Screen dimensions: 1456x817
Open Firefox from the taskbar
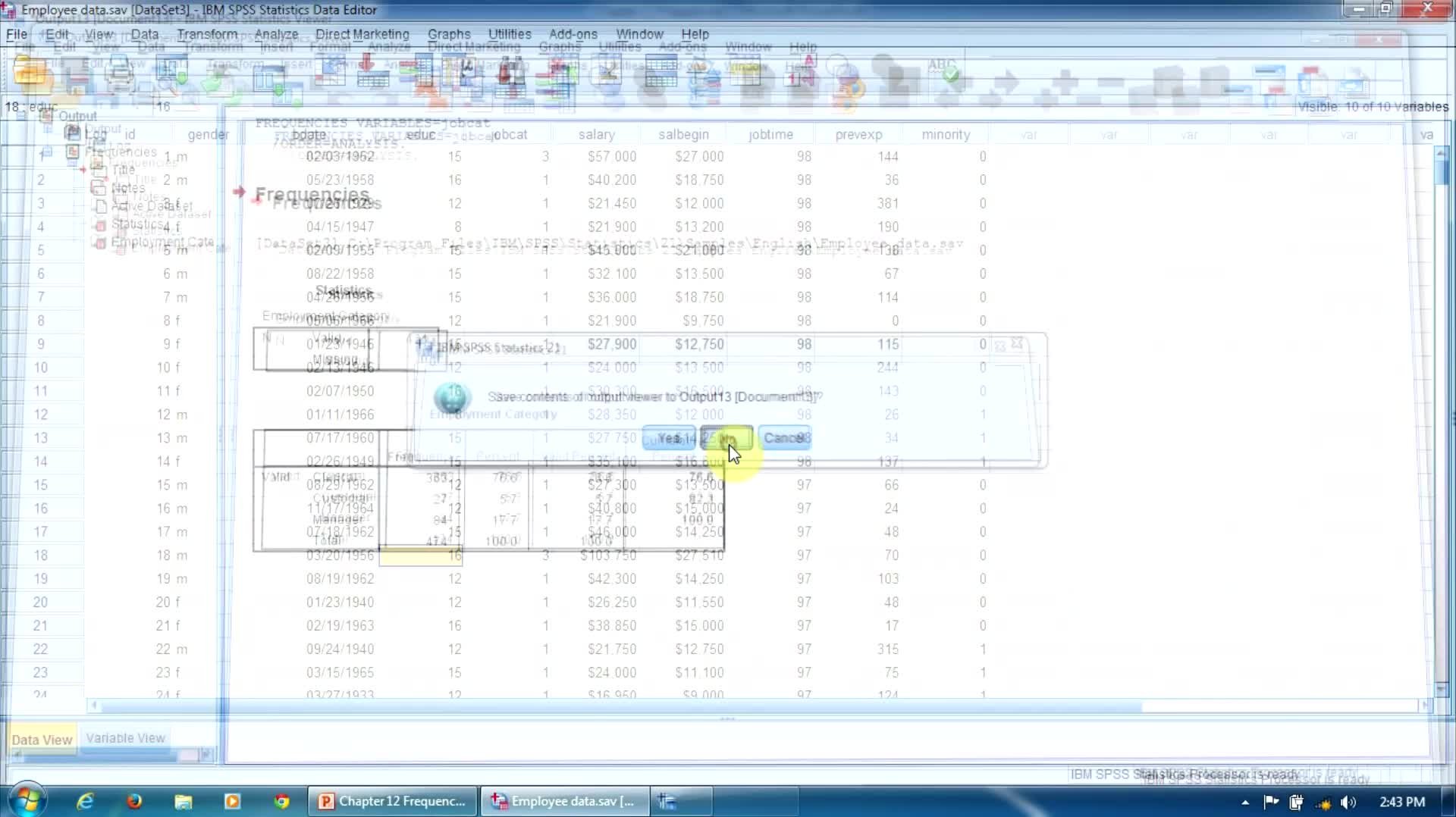(x=134, y=801)
